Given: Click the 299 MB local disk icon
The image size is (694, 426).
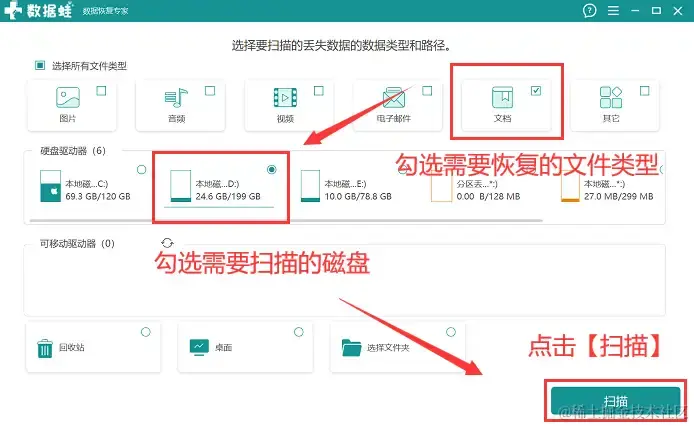Looking at the screenshot, I should (x=570, y=188).
